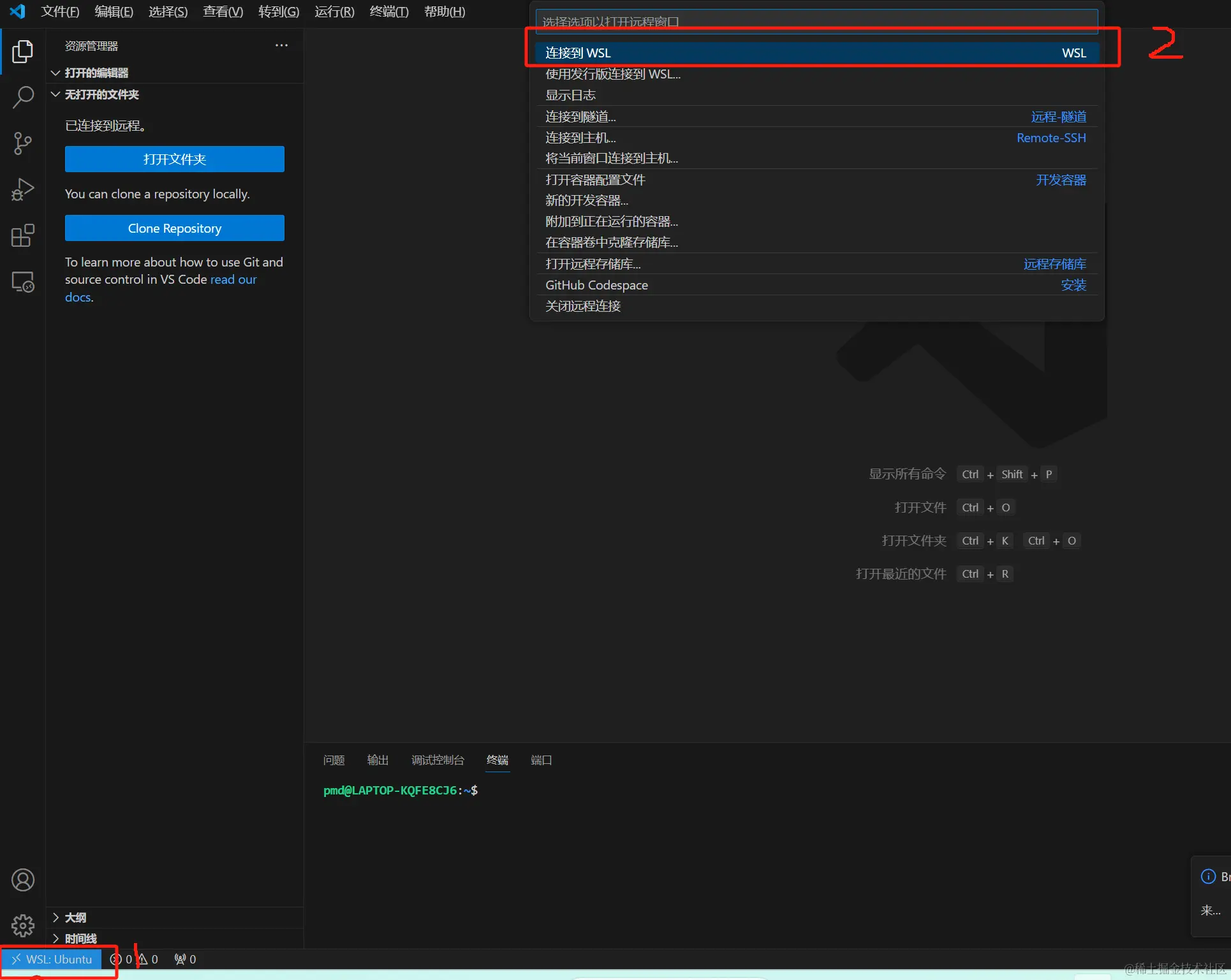The image size is (1231, 980).
Task: Switch to the 调试控制台 panel tab
Action: tap(438, 760)
